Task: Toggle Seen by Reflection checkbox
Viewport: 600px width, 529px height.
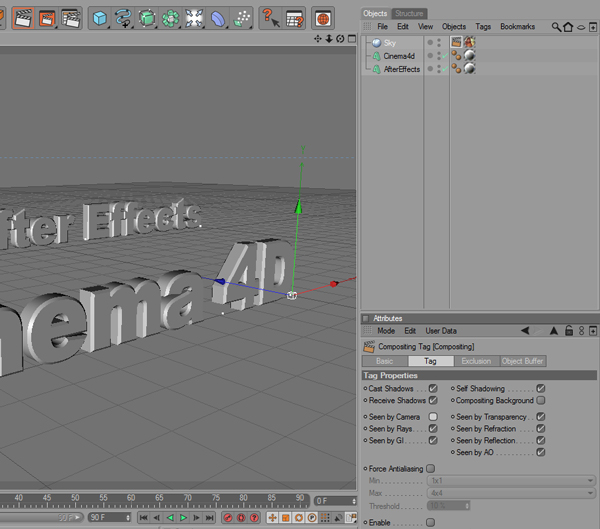Action: [x=540, y=440]
